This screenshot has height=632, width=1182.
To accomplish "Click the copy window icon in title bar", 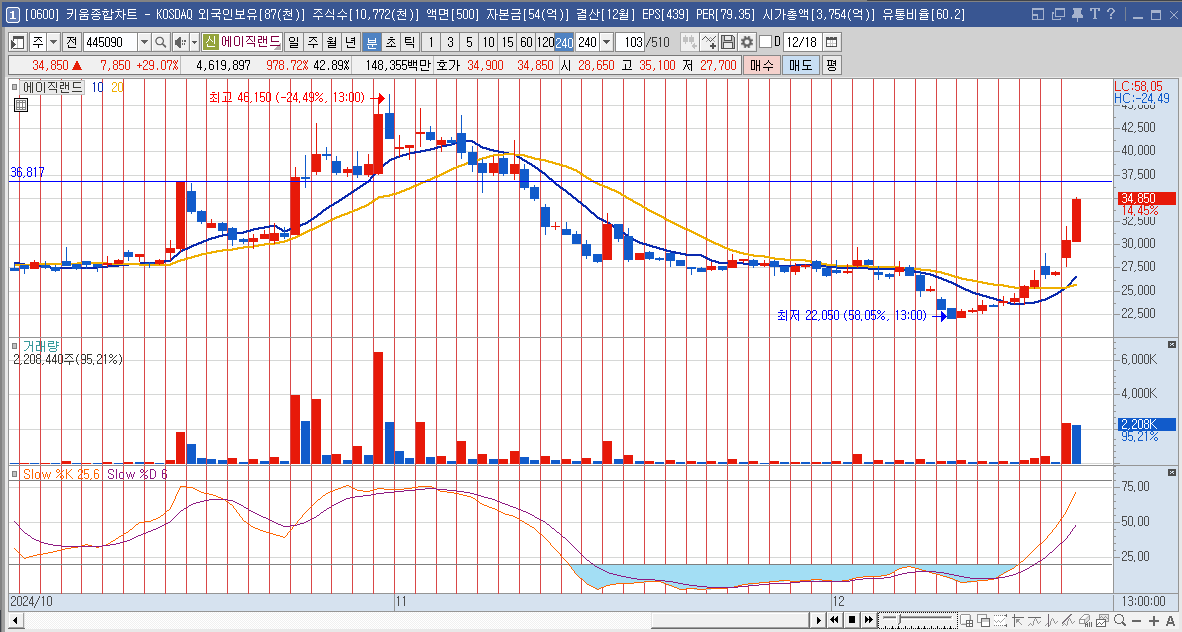I will [1058, 14].
